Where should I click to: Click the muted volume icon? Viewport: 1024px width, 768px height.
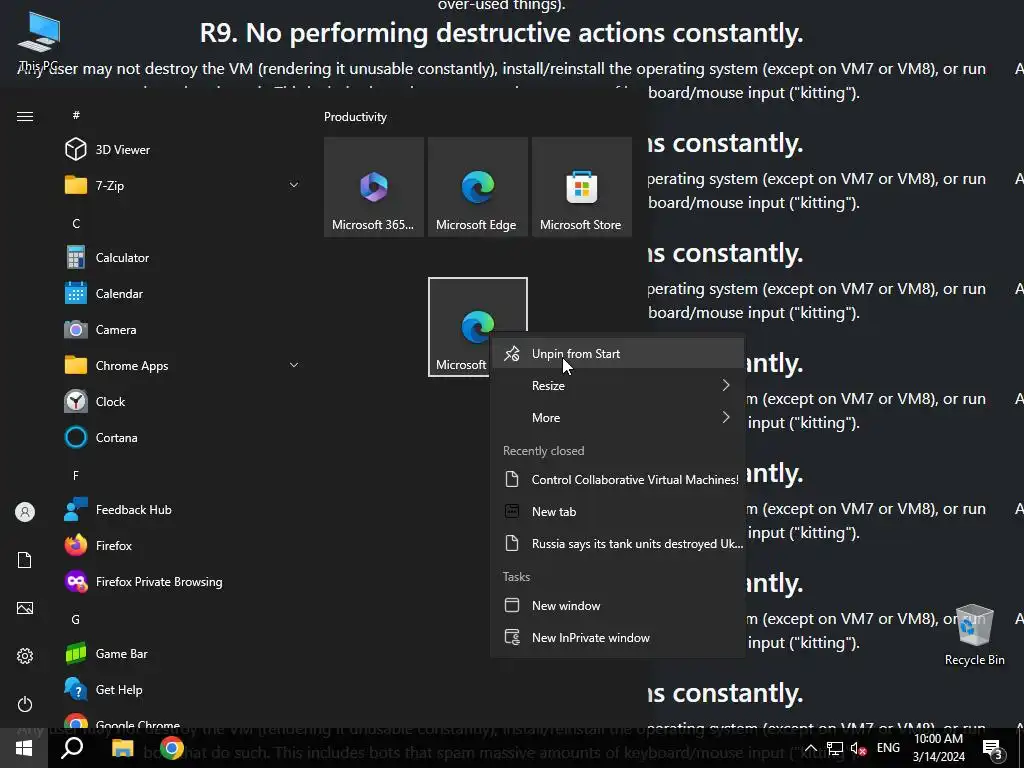pos(859,748)
